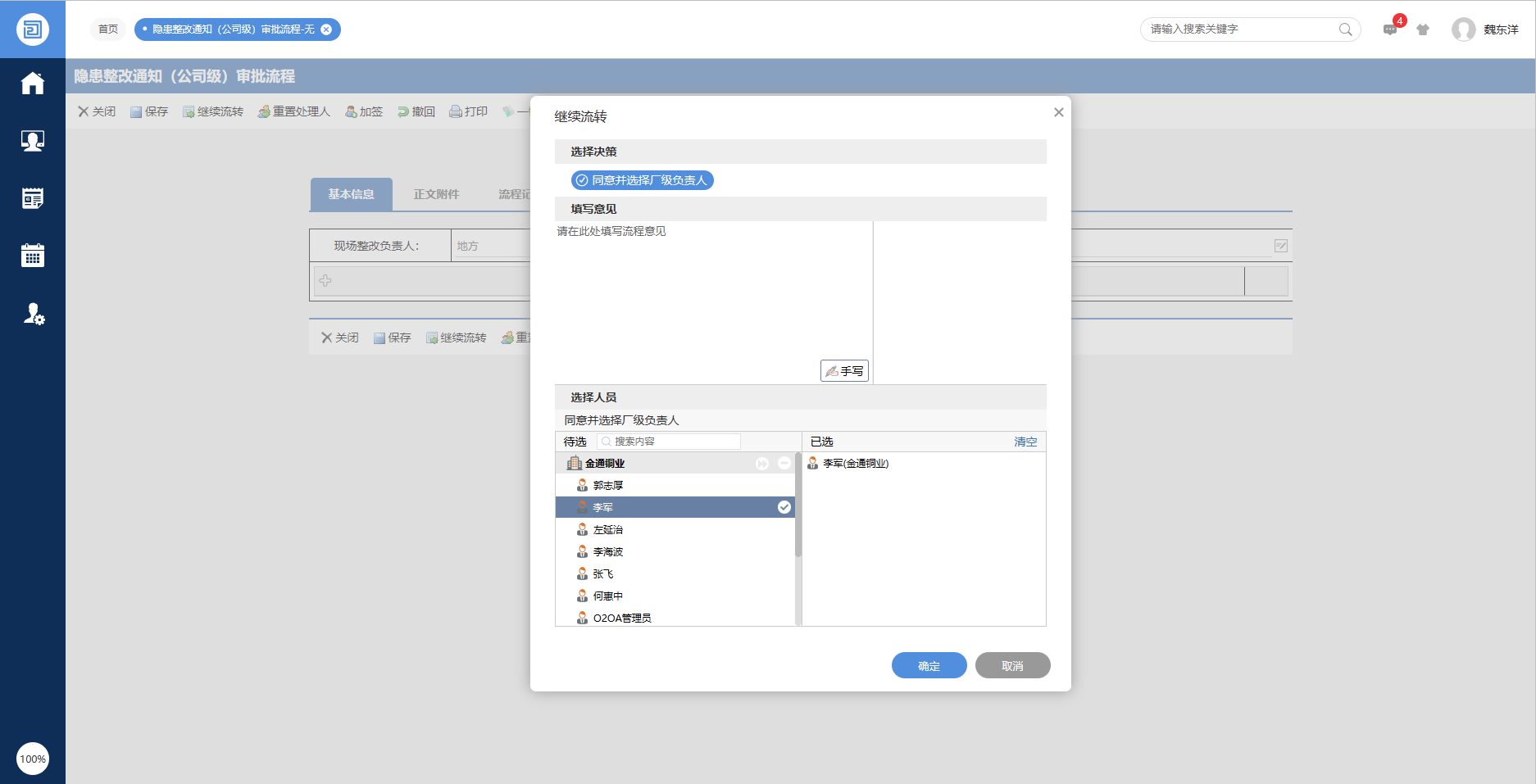This screenshot has height=784, width=1536.
Task: Click the remove-all minus icon beside 金通铜业
Action: [x=784, y=464]
